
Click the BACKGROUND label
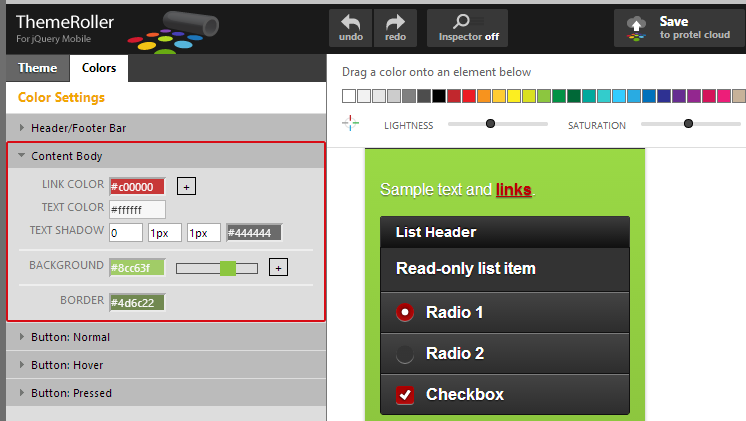tap(66, 265)
